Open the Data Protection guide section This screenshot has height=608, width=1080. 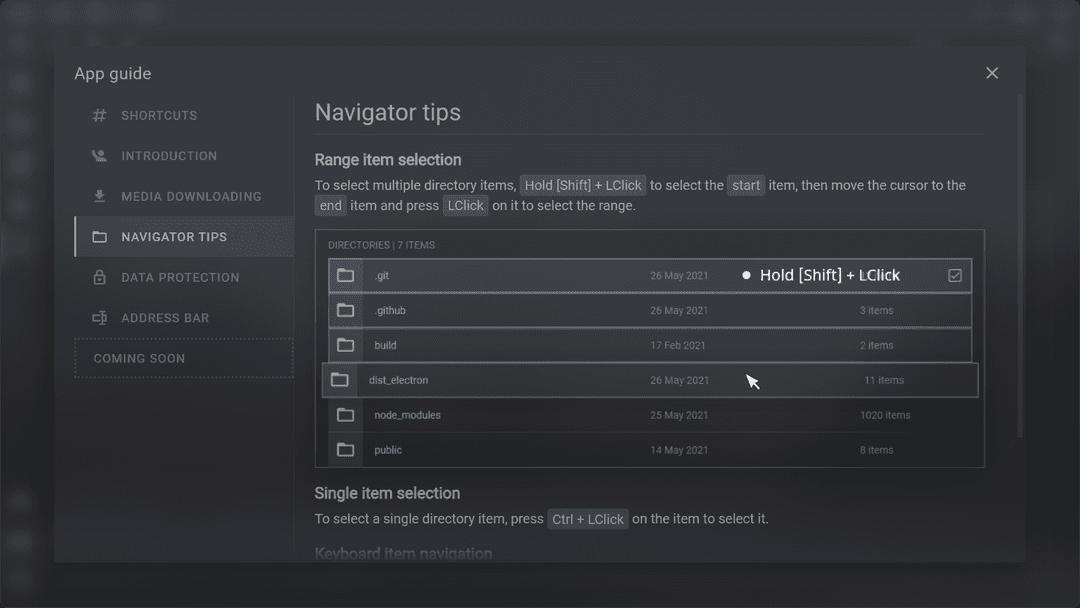pos(180,277)
